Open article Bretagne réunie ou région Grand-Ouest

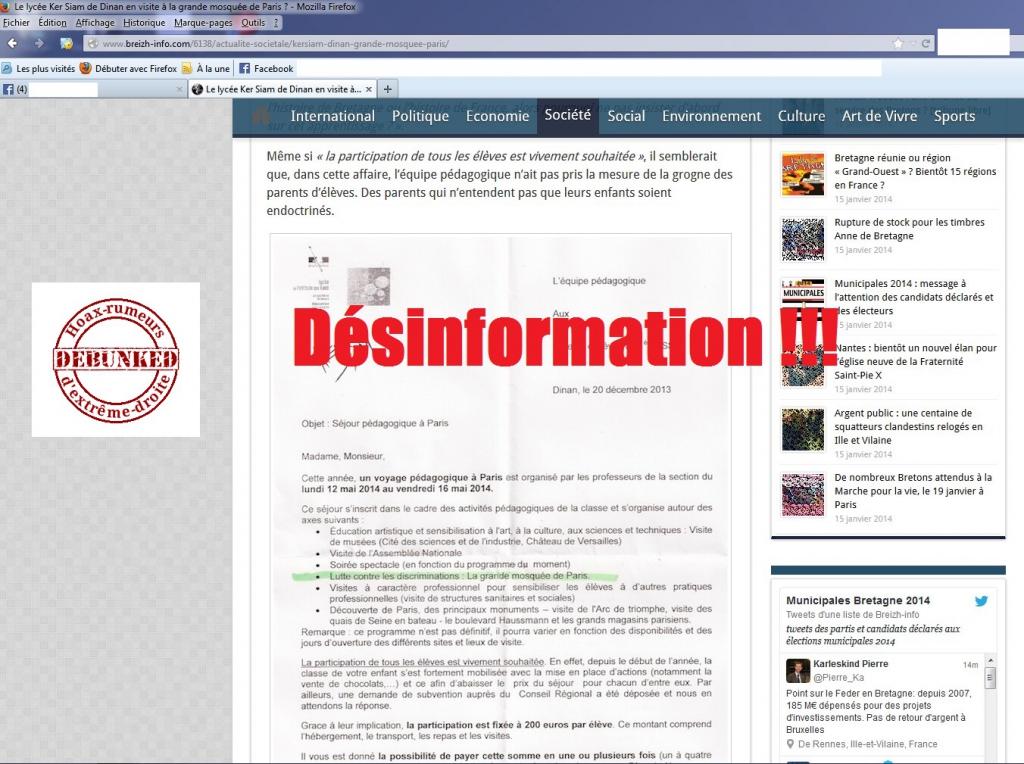click(x=915, y=171)
